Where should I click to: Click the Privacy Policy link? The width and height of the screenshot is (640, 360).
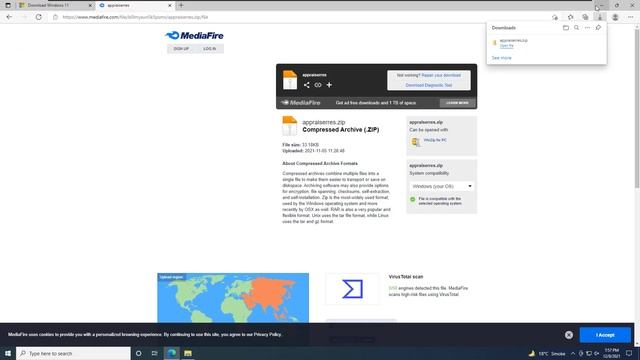pos(267,334)
